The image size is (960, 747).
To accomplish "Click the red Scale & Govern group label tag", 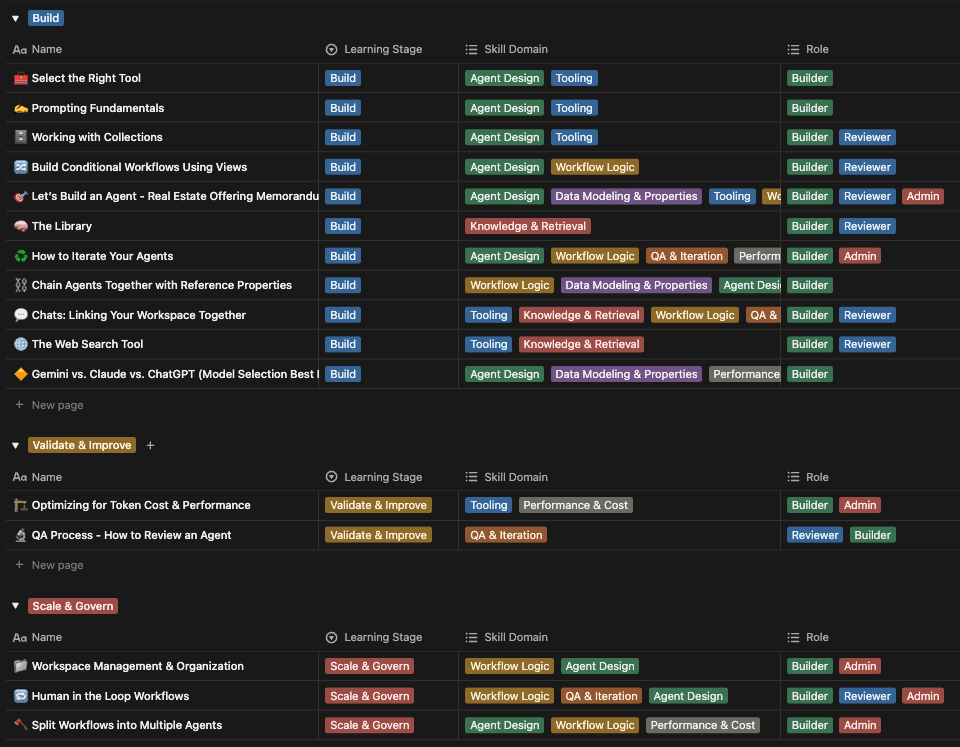I will coord(73,606).
